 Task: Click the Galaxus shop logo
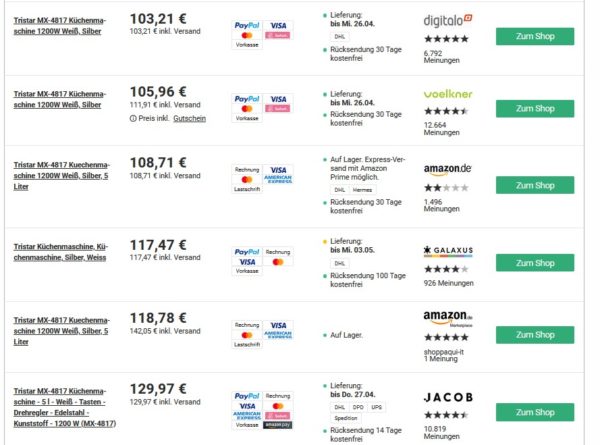pos(449,250)
